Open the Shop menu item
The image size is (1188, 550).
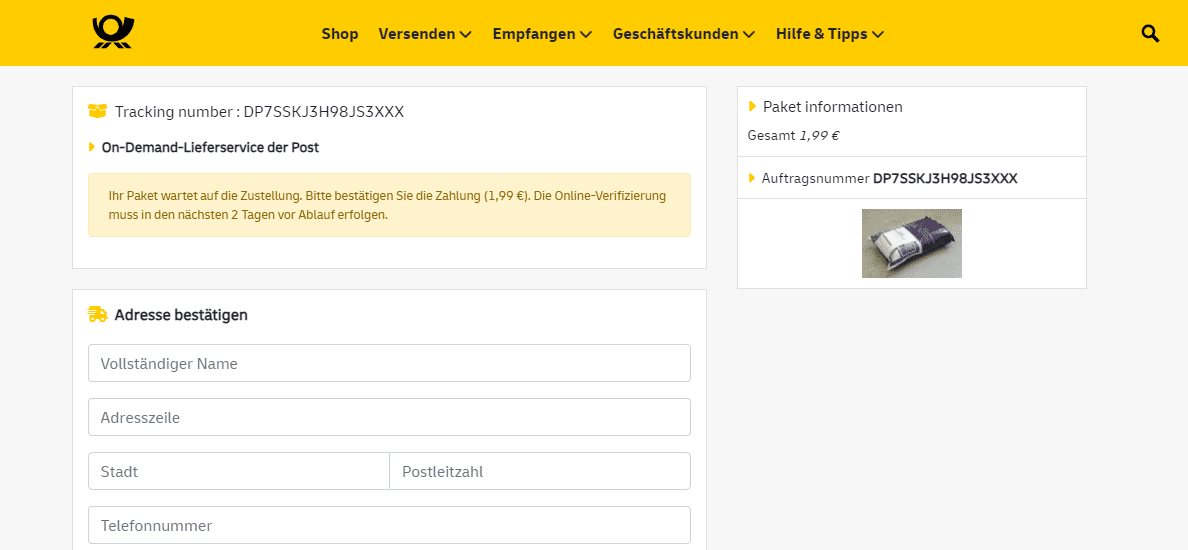point(340,34)
